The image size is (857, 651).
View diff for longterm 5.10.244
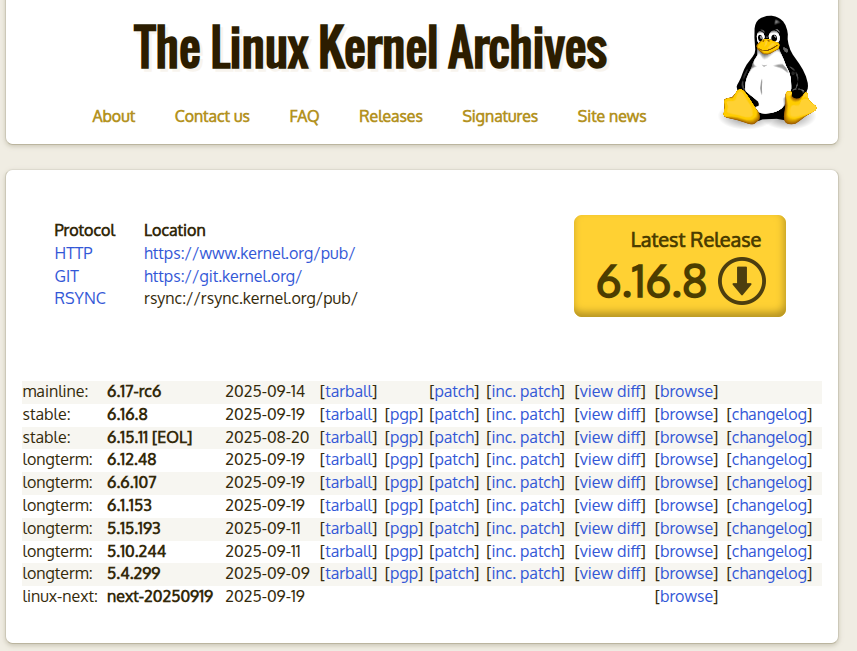coord(609,552)
